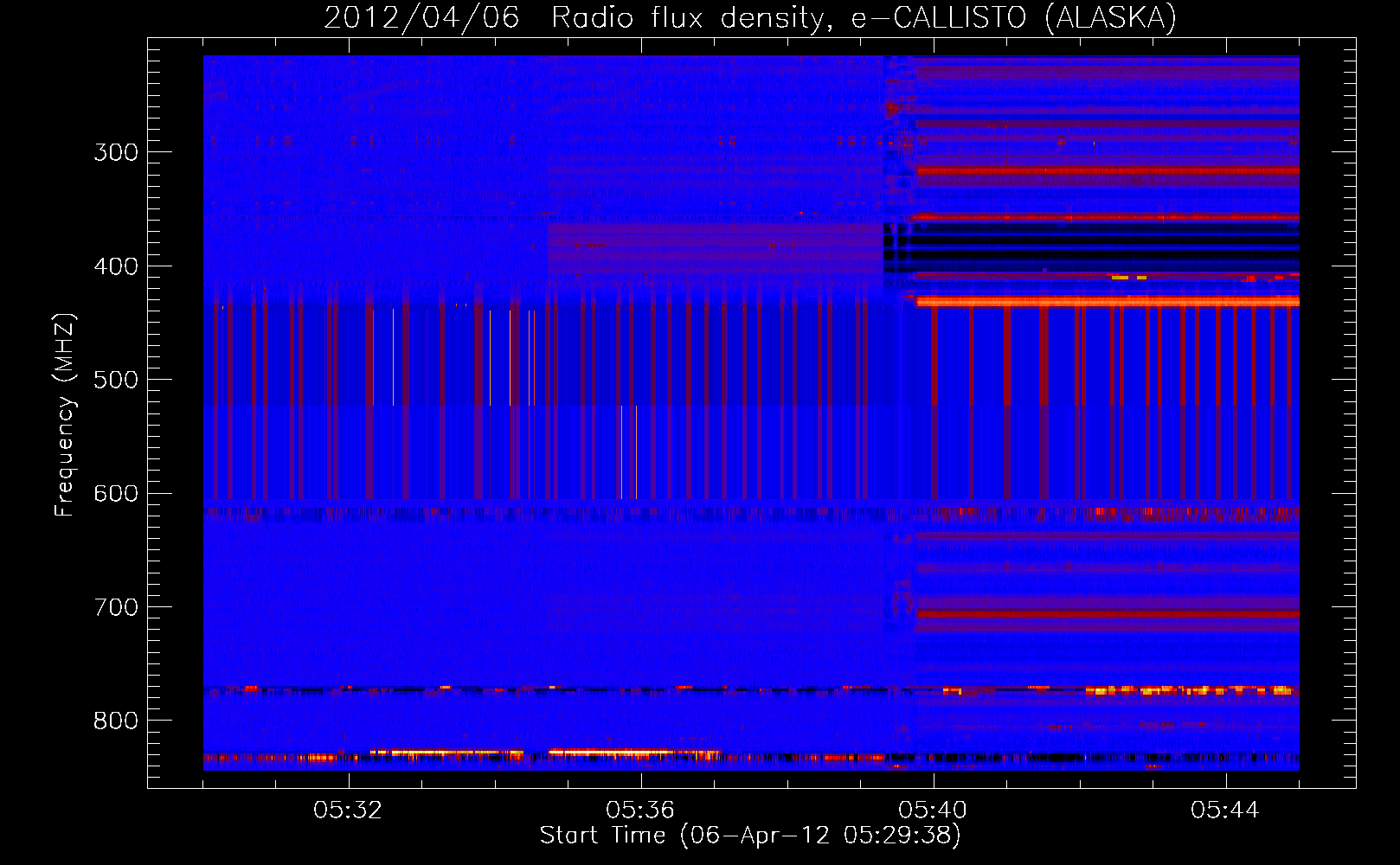Click the 800 frequency tick label
This screenshot has height=865, width=1400.
[116, 721]
